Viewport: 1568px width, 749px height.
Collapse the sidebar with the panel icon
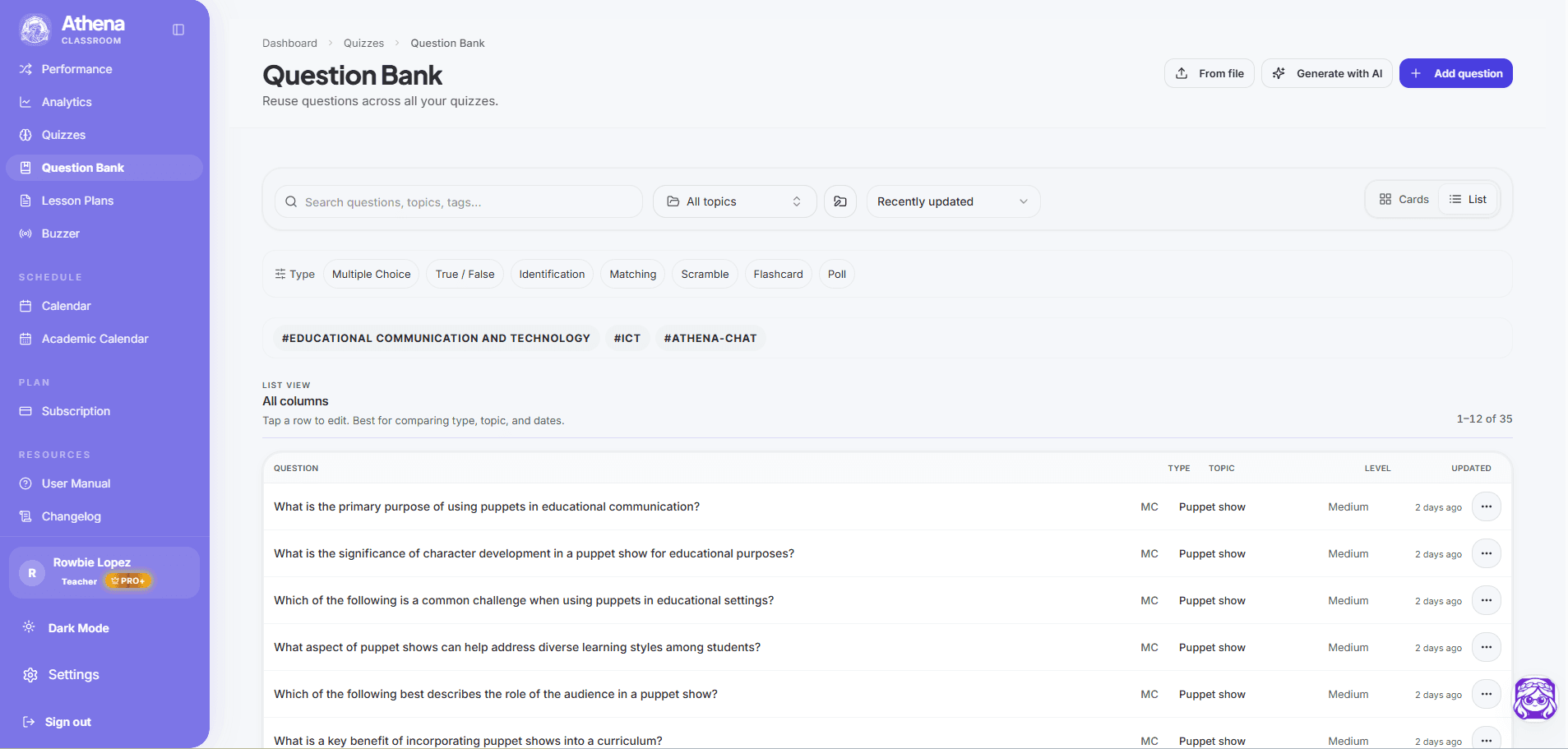[178, 30]
